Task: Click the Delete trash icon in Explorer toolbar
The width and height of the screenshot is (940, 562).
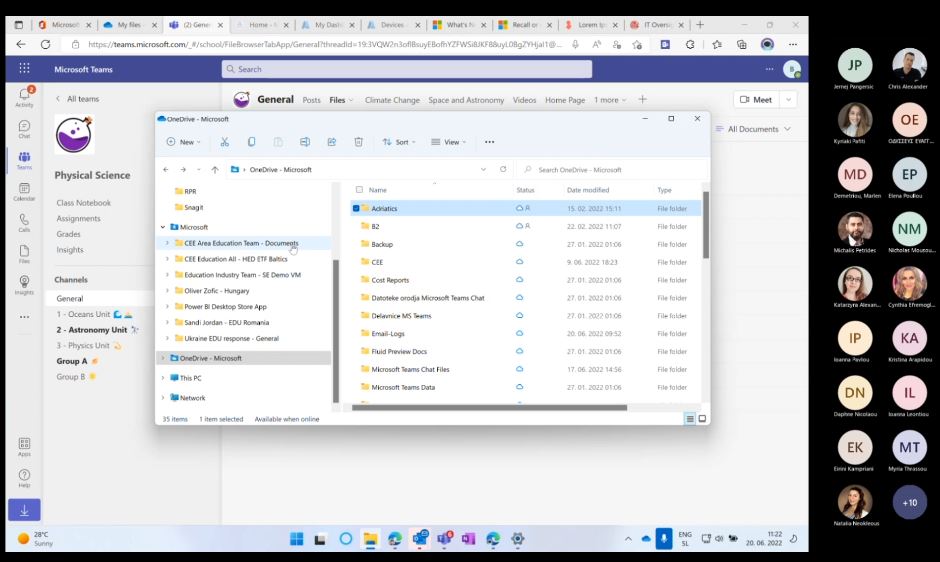Action: 358,142
